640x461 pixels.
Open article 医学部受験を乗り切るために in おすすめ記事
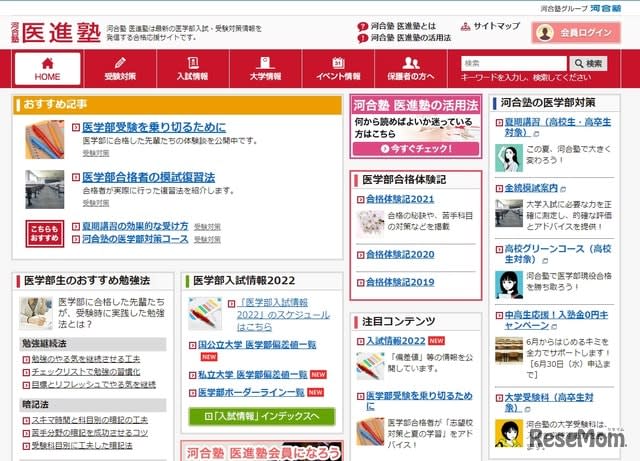coord(154,127)
